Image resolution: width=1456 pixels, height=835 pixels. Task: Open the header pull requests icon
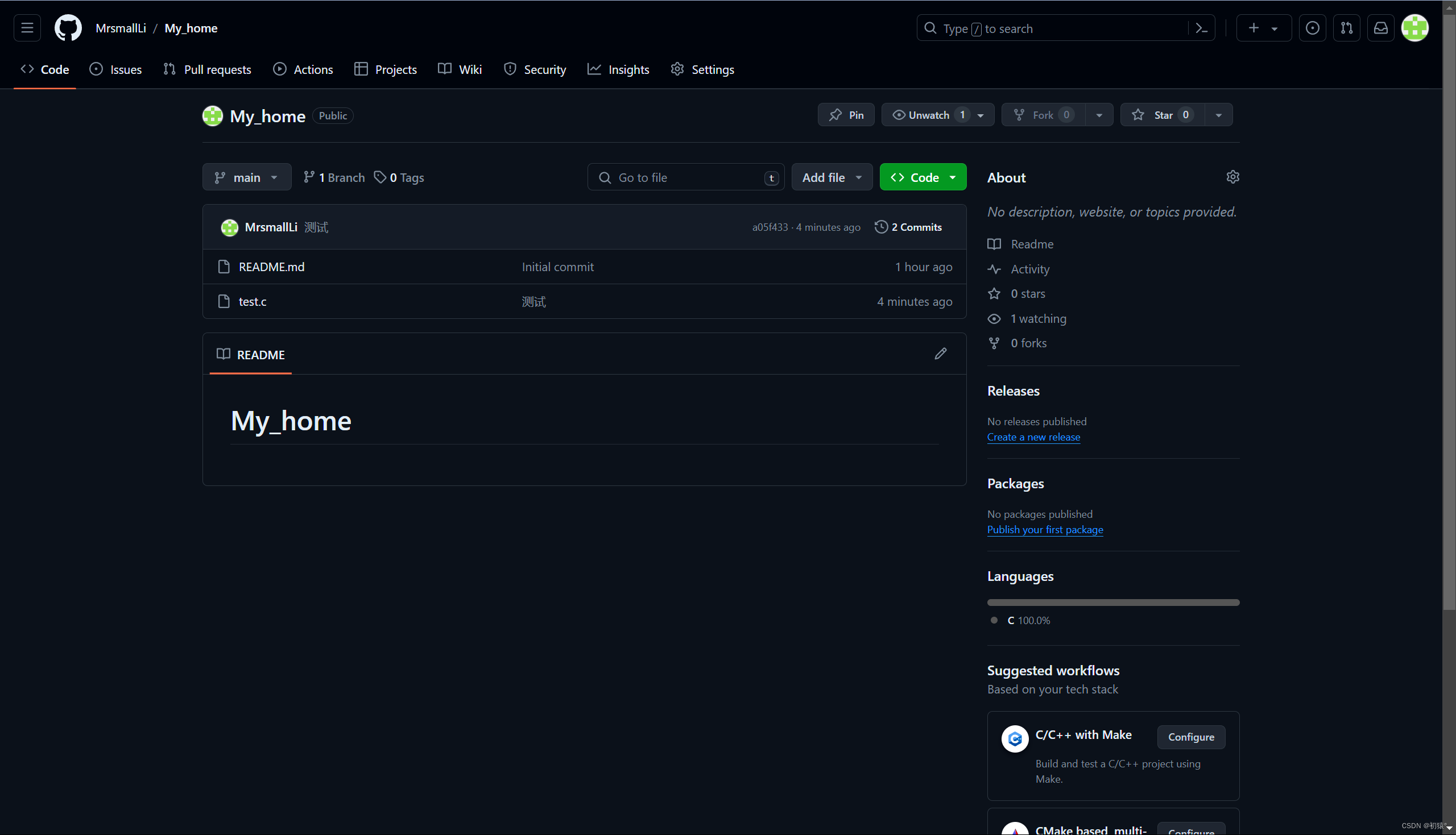(1346, 28)
